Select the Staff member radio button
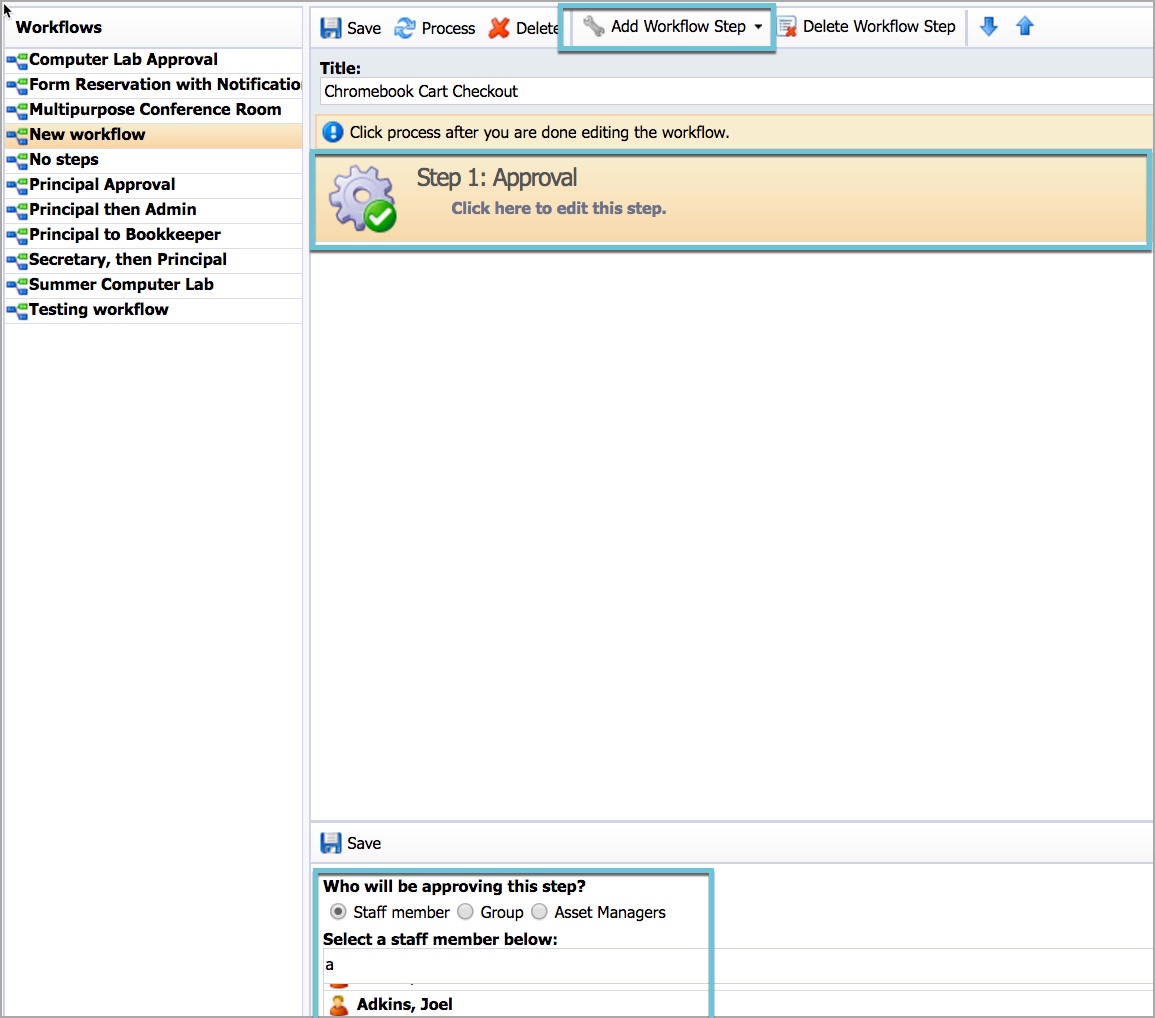Viewport: 1155px width, 1018px height. coord(338,912)
